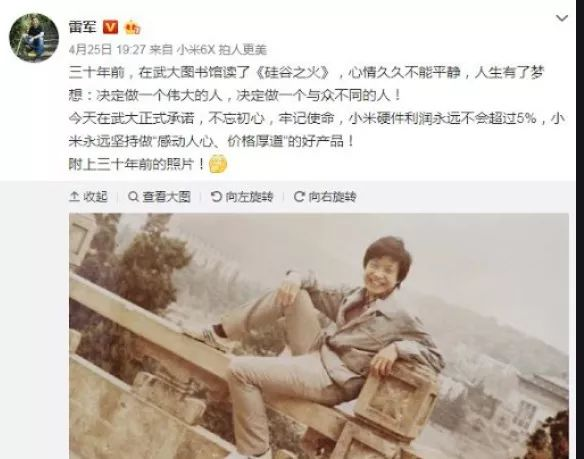This screenshot has height=459, width=584.
Task: Click the magnifier icon for 查看大图
Action: pyautogui.click(x=133, y=196)
